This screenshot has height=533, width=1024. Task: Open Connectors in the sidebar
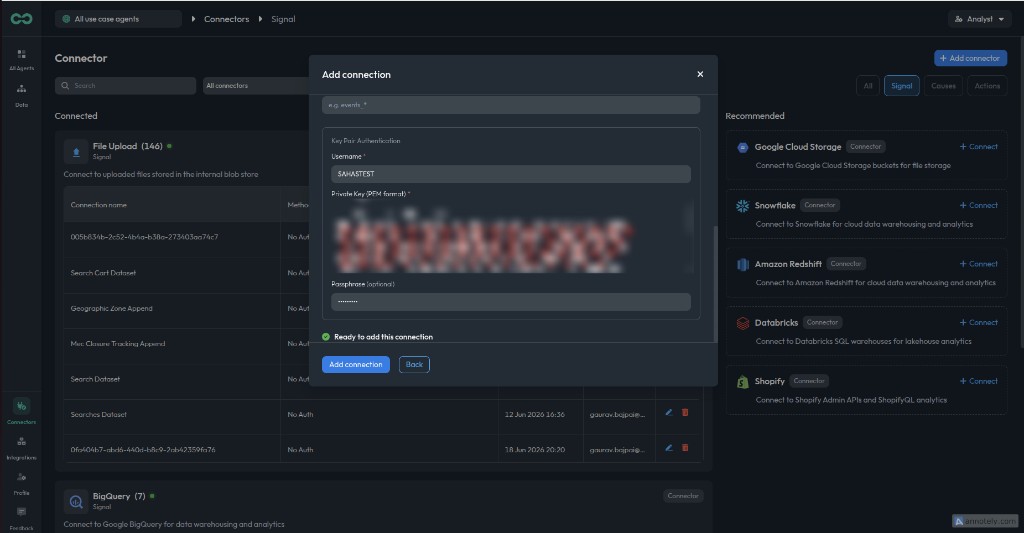22,412
